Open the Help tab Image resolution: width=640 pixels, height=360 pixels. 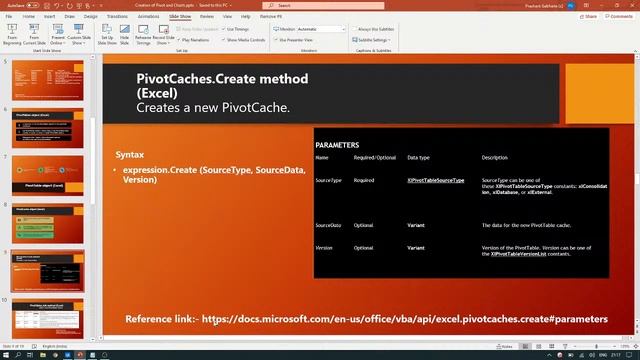245,17
